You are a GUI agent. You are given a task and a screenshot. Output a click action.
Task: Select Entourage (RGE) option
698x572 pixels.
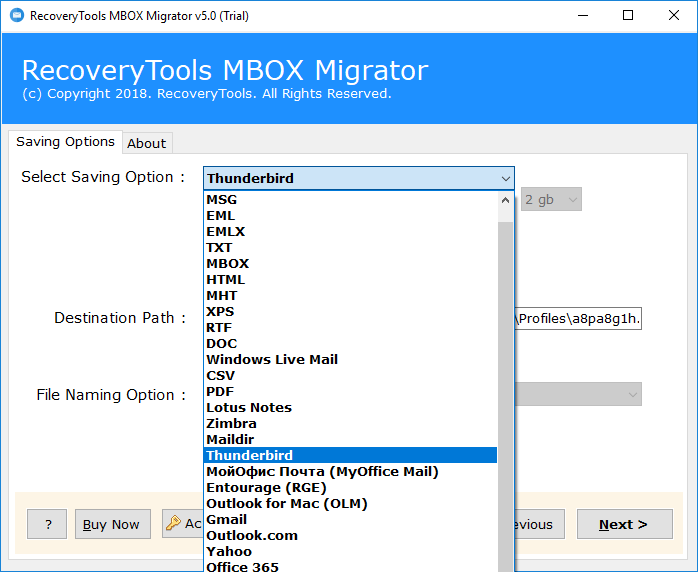[x=350, y=487]
